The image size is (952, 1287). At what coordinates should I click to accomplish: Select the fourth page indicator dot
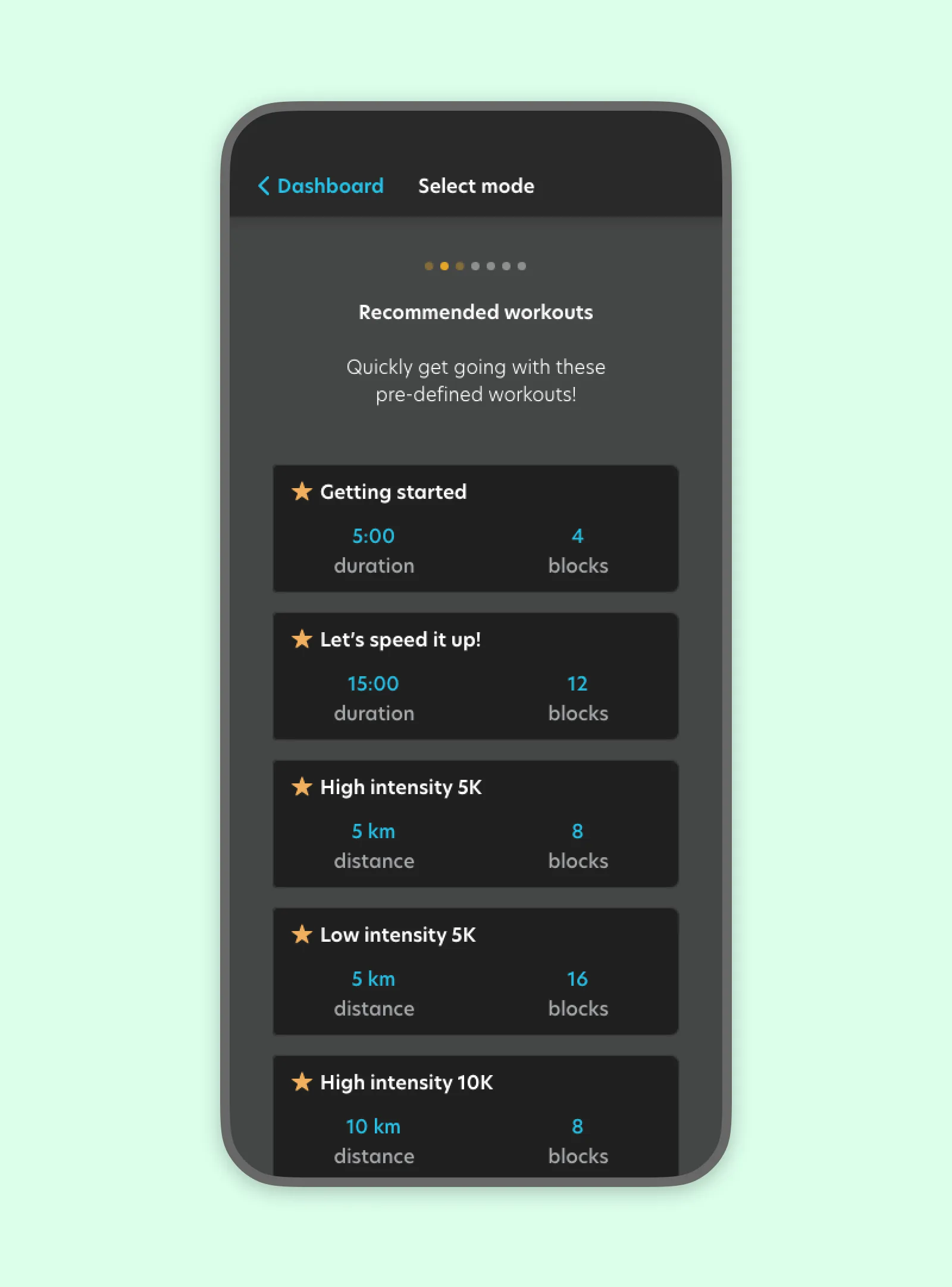[475, 266]
